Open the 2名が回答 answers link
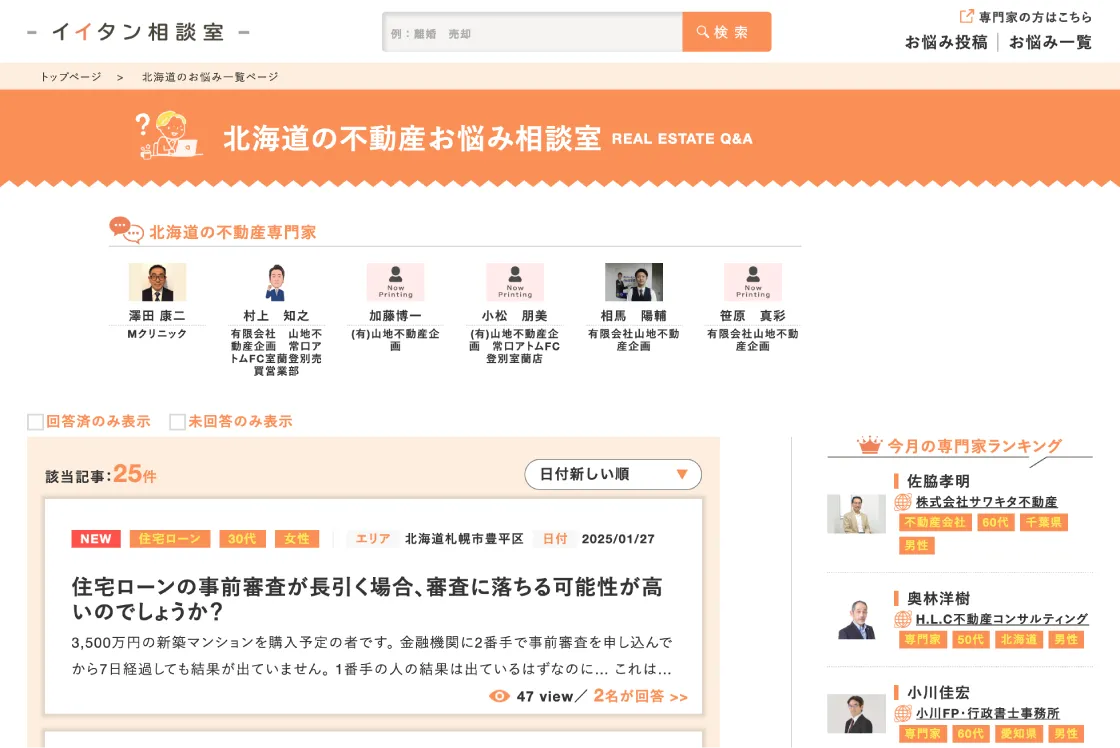 (x=640, y=696)
